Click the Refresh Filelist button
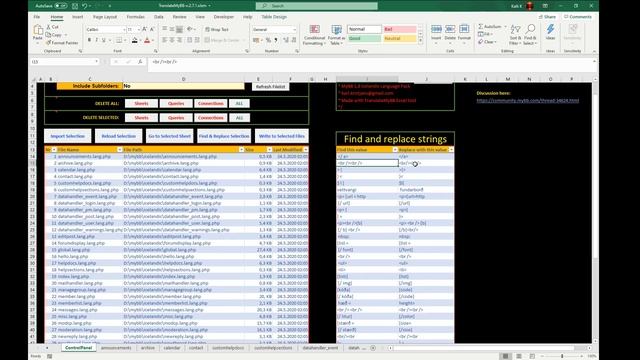This screenshot has width=640, height=360. click(x=270, y=87)
